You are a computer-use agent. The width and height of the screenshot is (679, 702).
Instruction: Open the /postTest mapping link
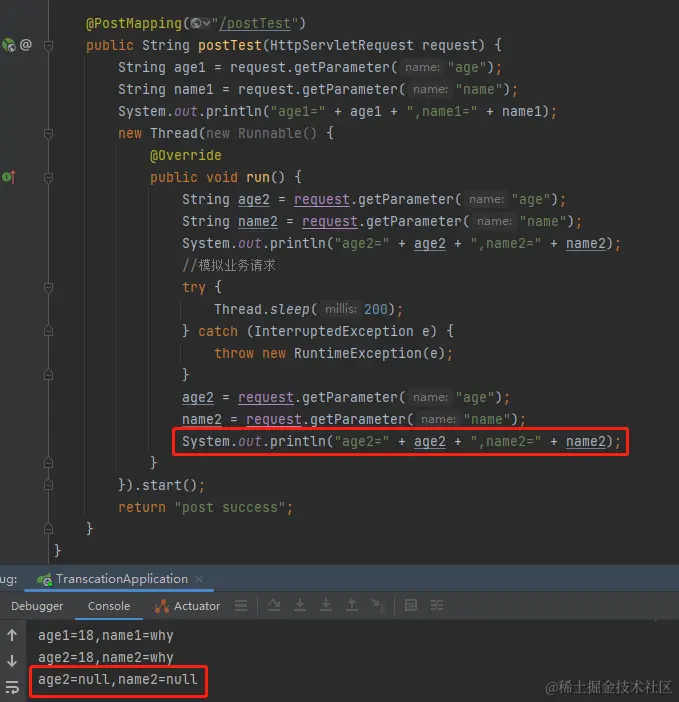[x=255, y=23]
